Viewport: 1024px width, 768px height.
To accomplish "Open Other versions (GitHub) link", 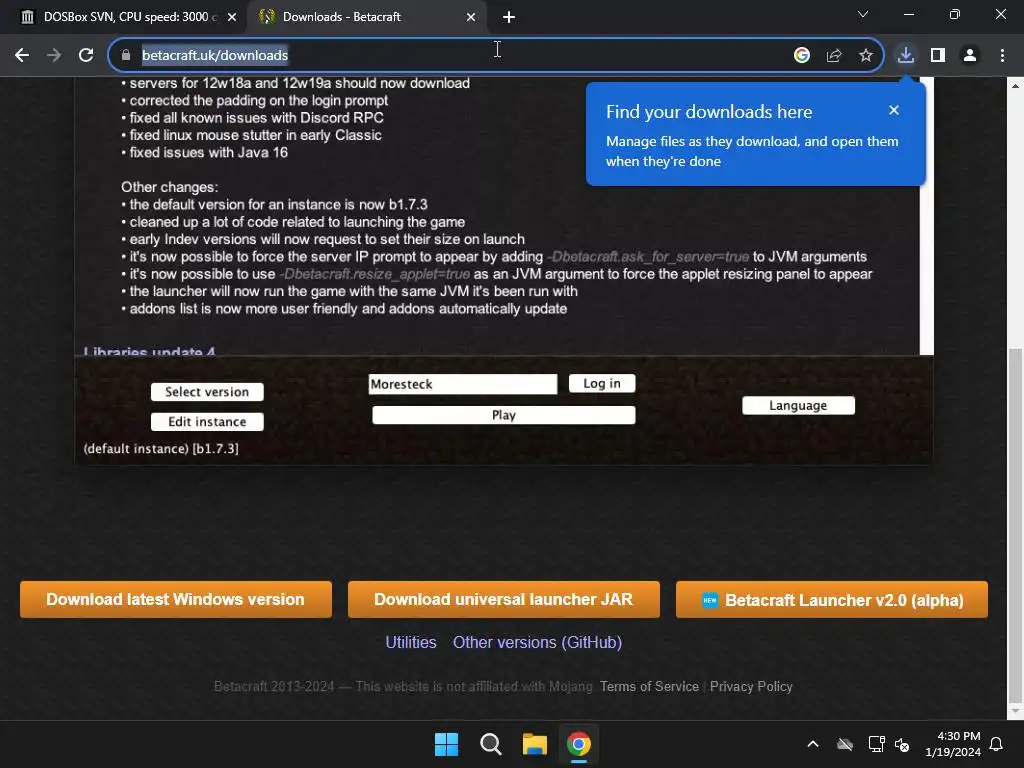I will pos(537,643).
